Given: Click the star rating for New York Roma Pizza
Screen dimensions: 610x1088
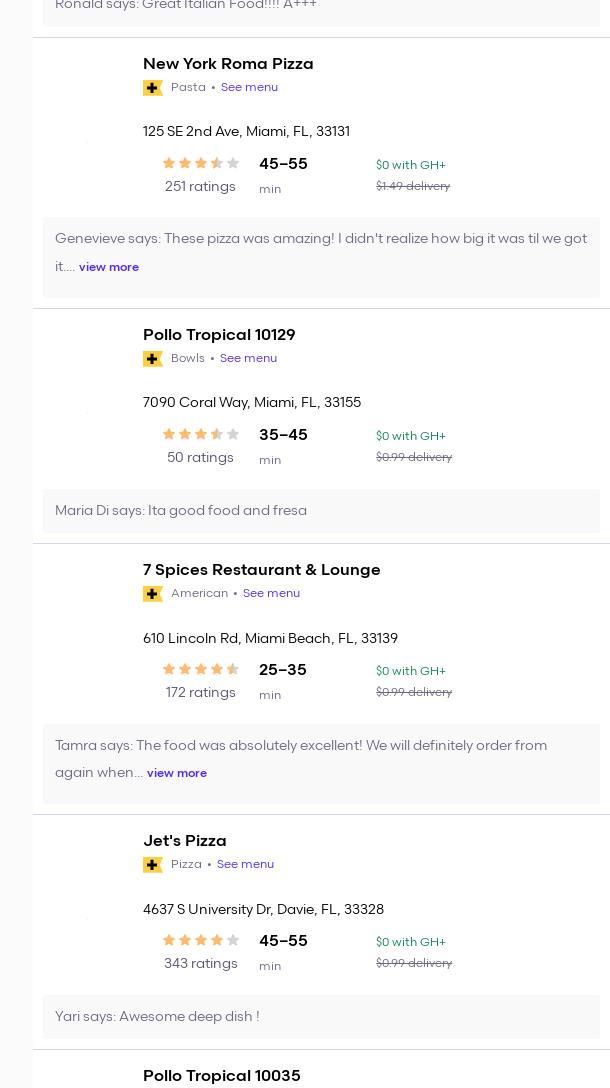Looking at the screenshot, I should (x=200, y=164).
